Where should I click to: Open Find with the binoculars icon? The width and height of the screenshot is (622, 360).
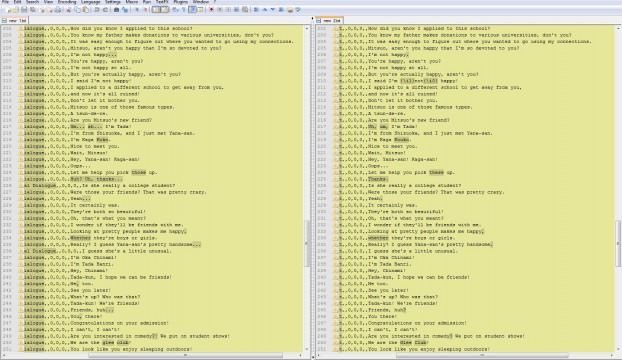[117, 10]
